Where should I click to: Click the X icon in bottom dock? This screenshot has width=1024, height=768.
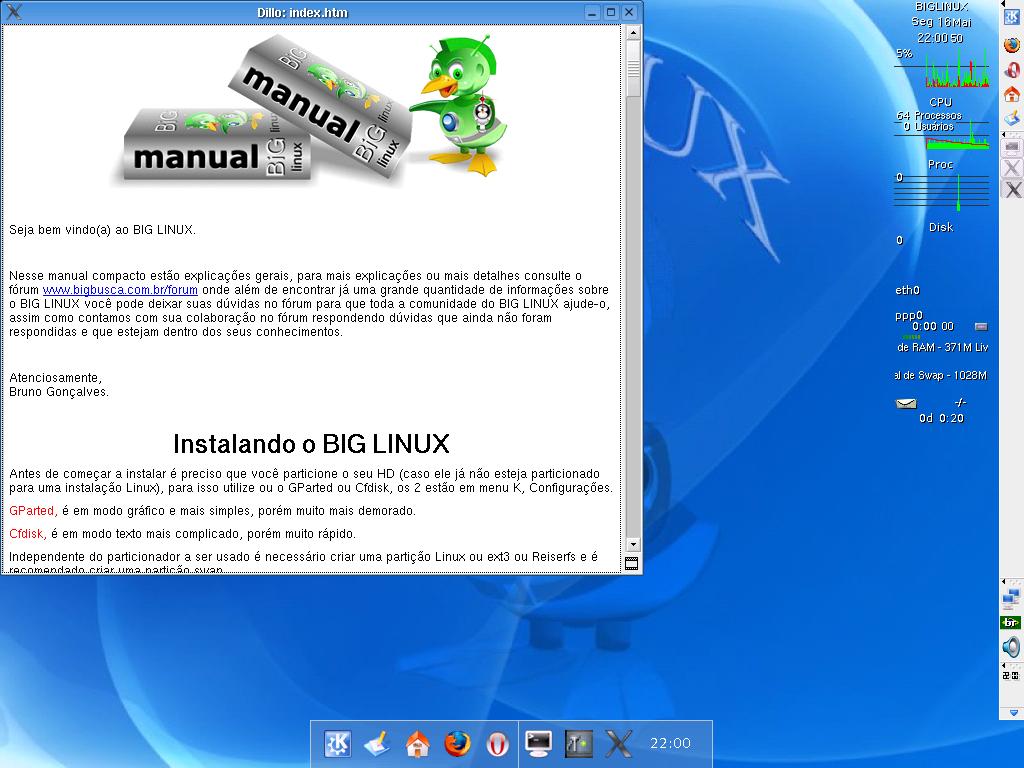pos(618,743)
